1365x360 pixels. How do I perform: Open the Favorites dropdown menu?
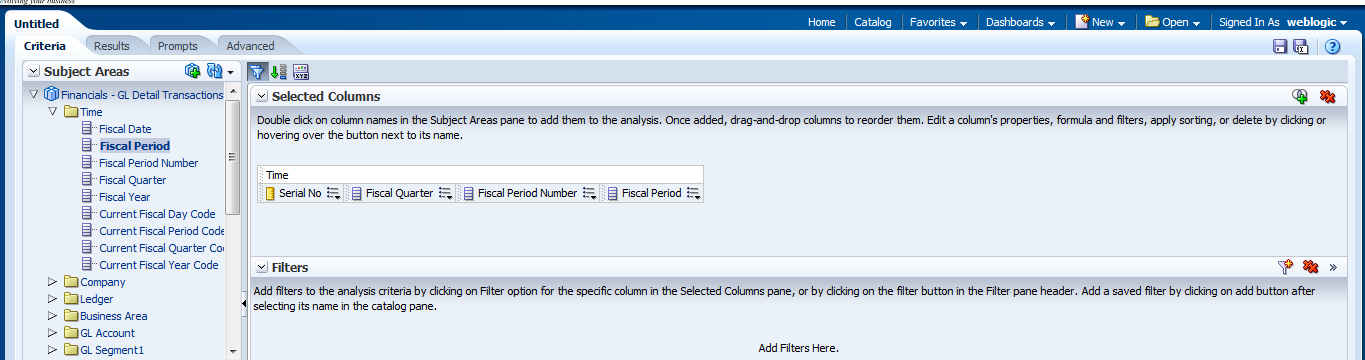[938, 22]
